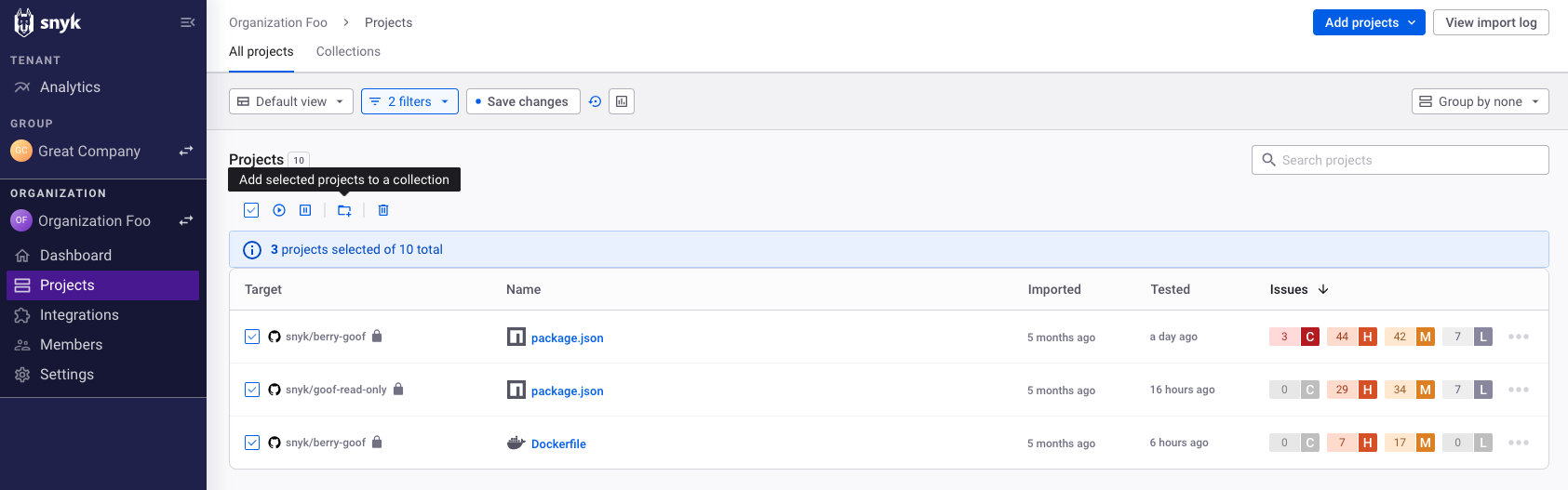This screenshot has width=1568, height=490.
Task: Sort by Issues using the down arrow
Action: point(1323,289)
